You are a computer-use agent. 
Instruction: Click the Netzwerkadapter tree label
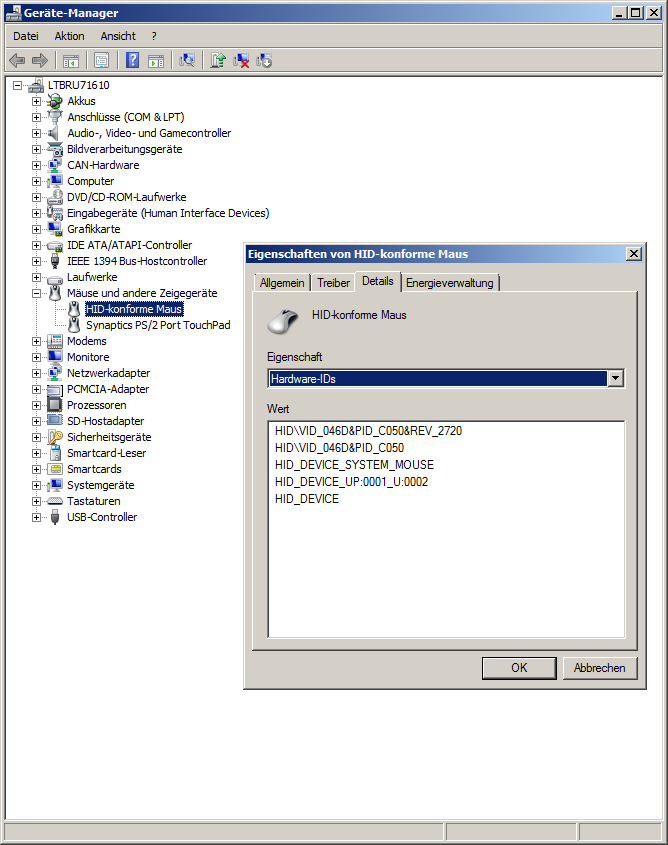point(108,373)
